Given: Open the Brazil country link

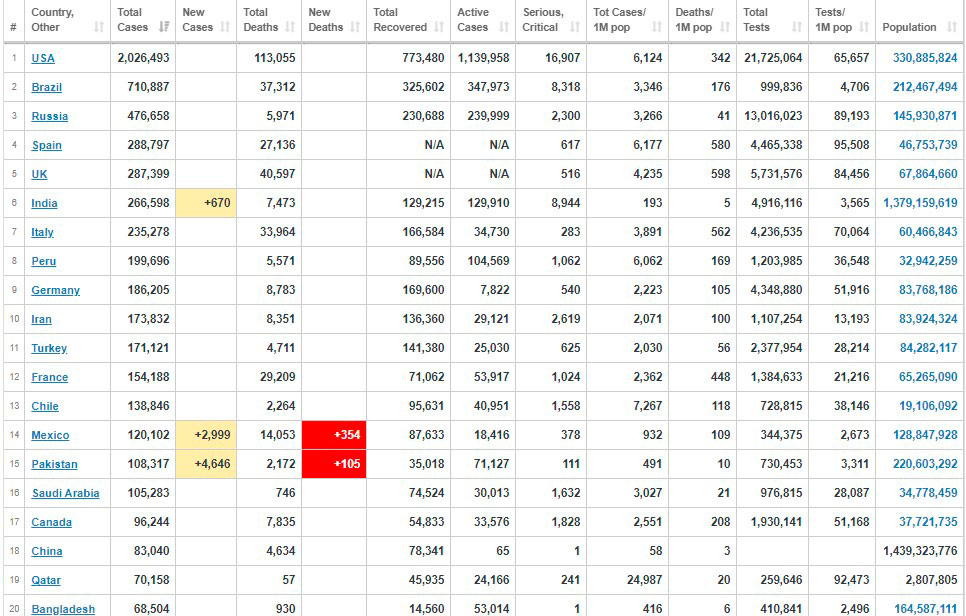Looking at the screenshot, I should [46, 87].
